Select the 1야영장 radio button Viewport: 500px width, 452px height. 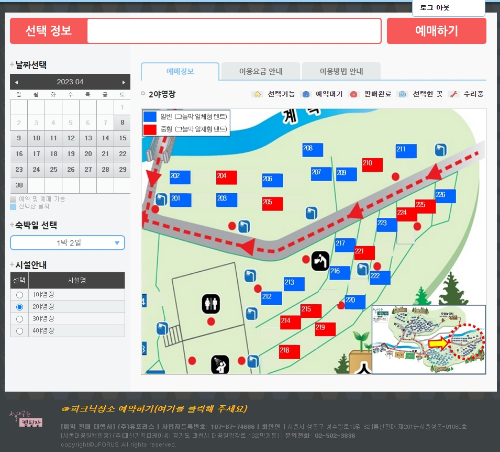point(19,295)
